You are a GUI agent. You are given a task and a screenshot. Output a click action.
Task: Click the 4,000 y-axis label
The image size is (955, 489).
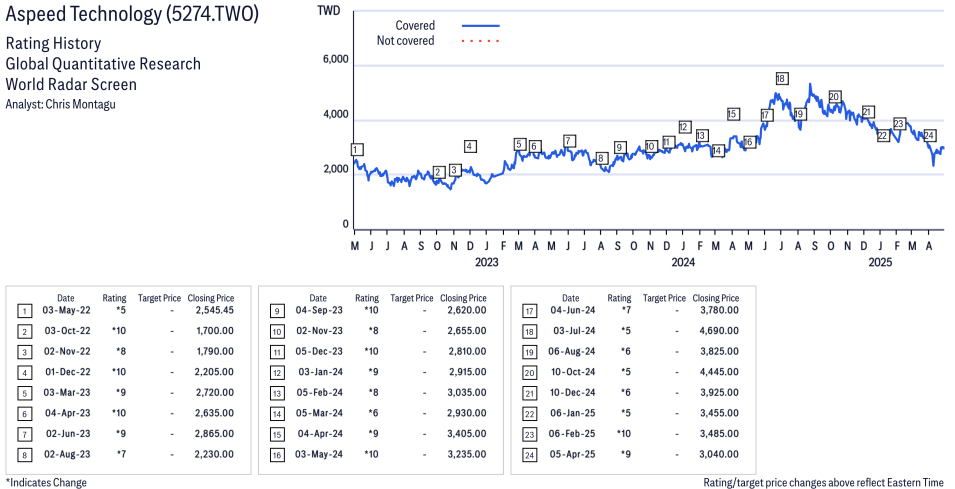point(336,114)
